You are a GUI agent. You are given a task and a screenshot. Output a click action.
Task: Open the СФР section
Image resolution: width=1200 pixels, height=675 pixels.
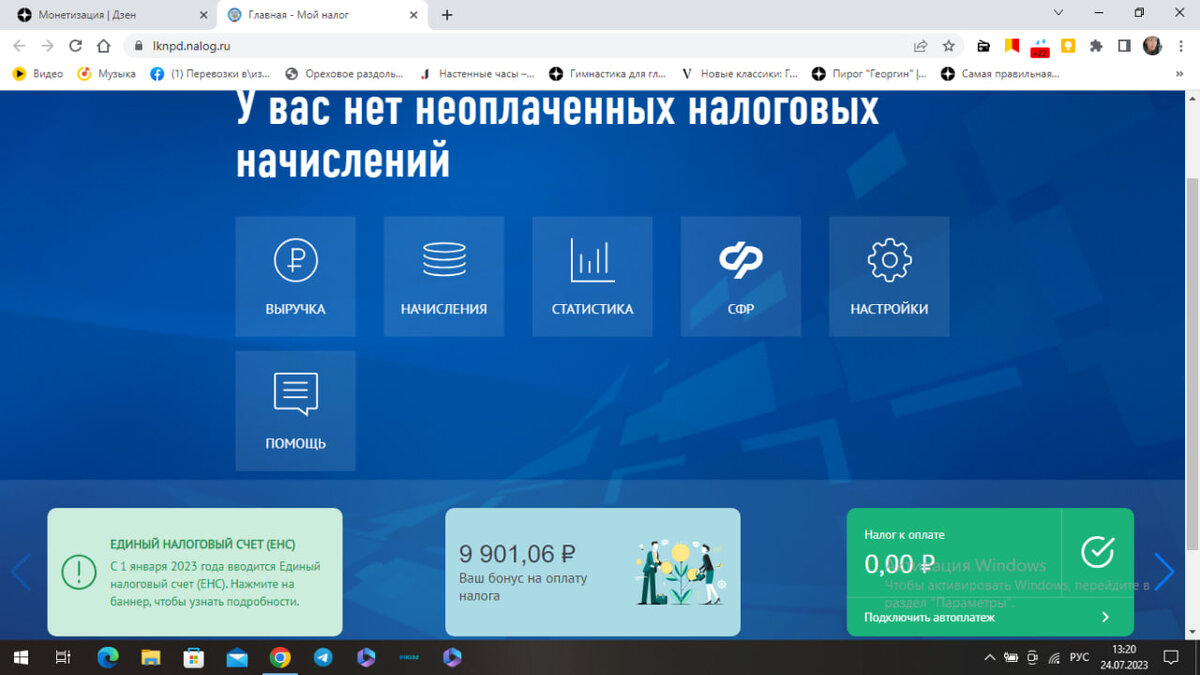740,276
